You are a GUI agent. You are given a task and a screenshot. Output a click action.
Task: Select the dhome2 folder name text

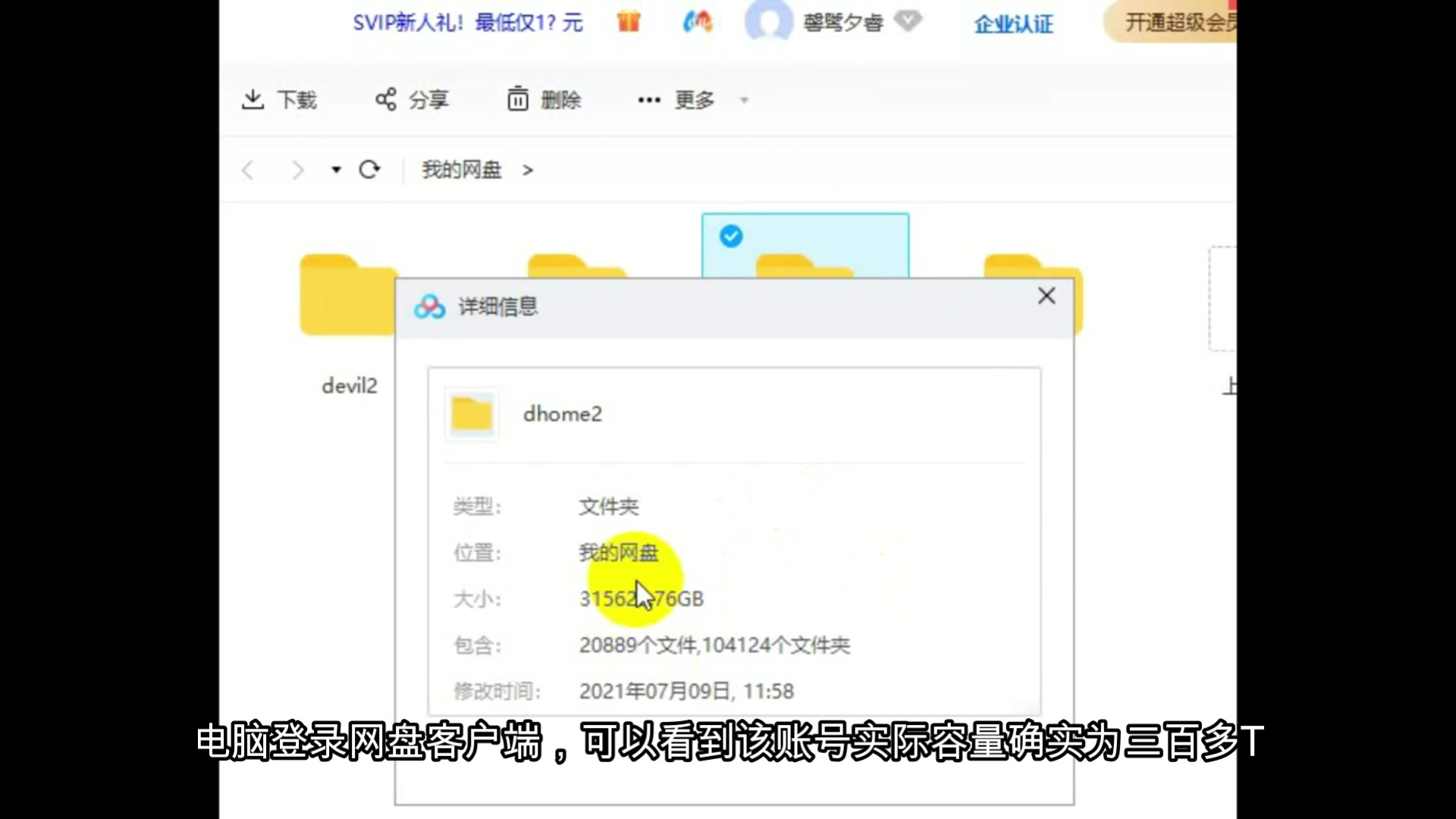tap(563, 414)
